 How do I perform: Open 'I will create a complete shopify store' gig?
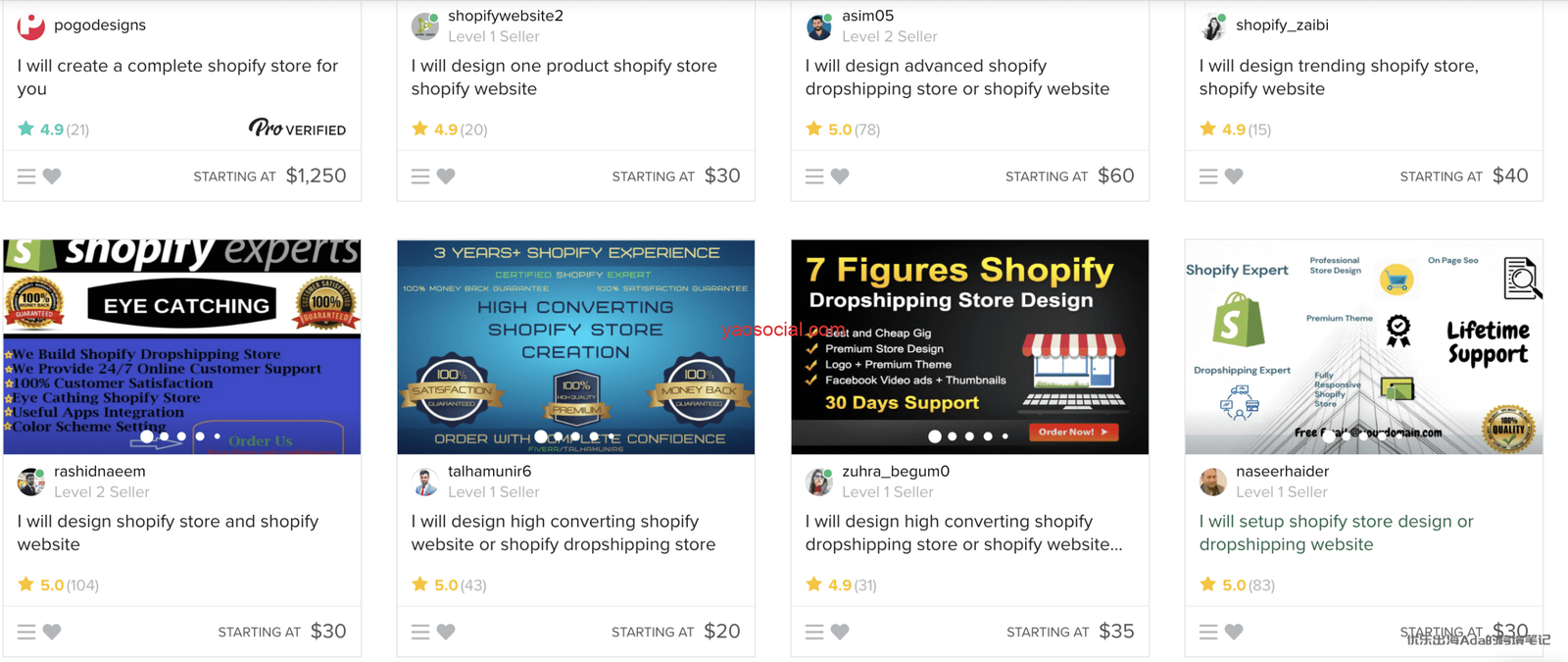point(177,76)
